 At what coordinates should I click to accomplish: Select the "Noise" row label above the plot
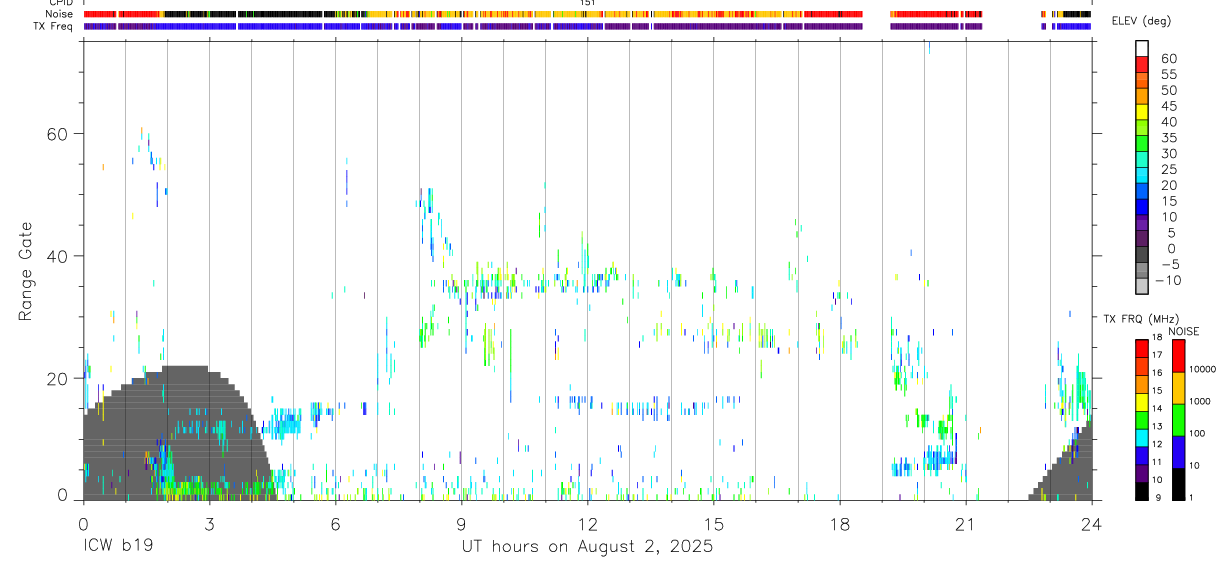tap(60, 14)
